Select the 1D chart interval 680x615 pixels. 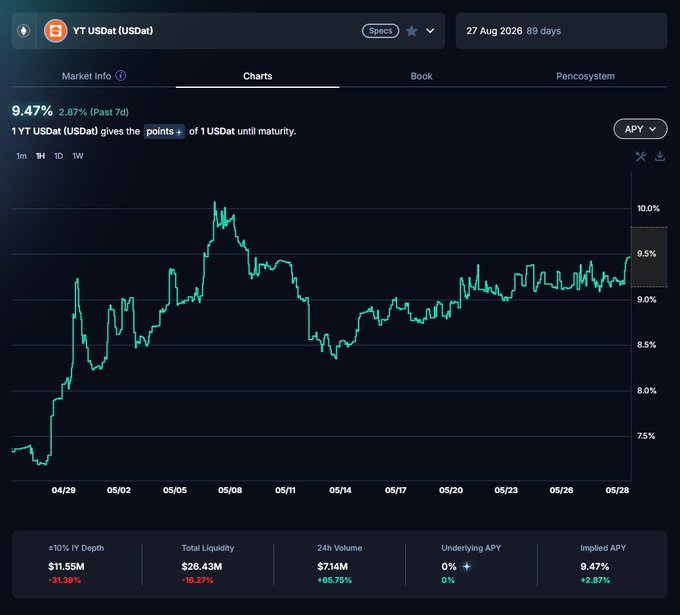[59, 156]
